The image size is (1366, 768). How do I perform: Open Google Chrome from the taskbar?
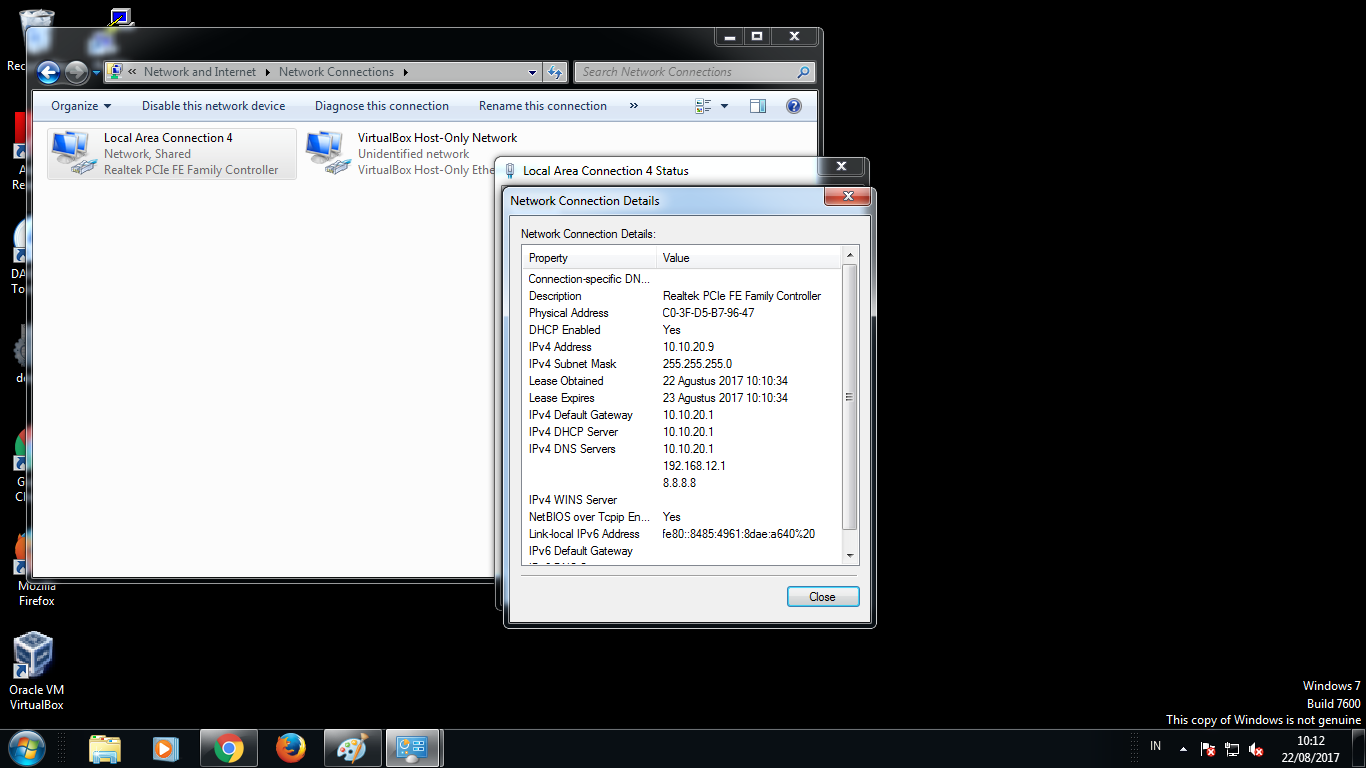228,747
